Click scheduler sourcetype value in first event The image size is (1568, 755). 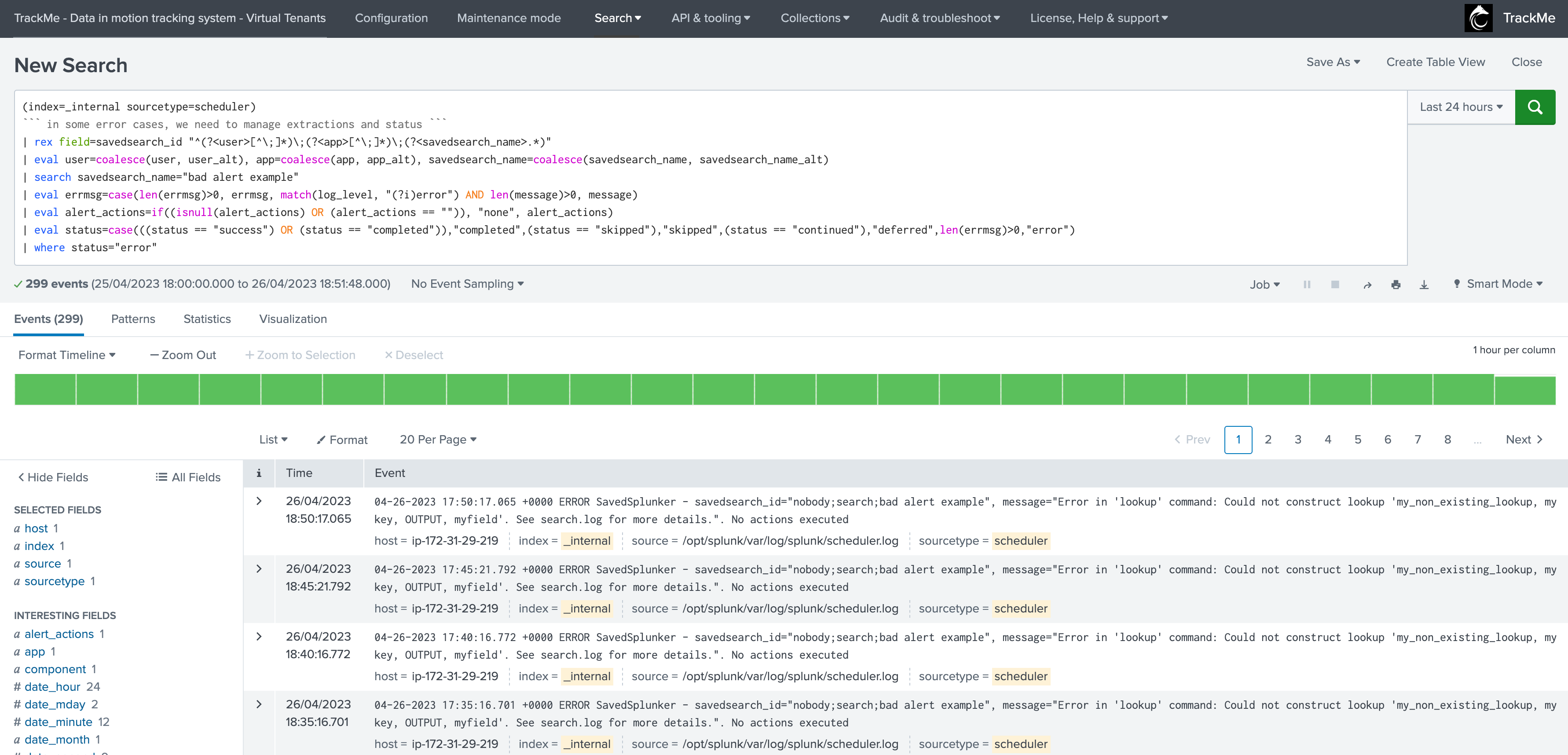[x=1021, y=541]
